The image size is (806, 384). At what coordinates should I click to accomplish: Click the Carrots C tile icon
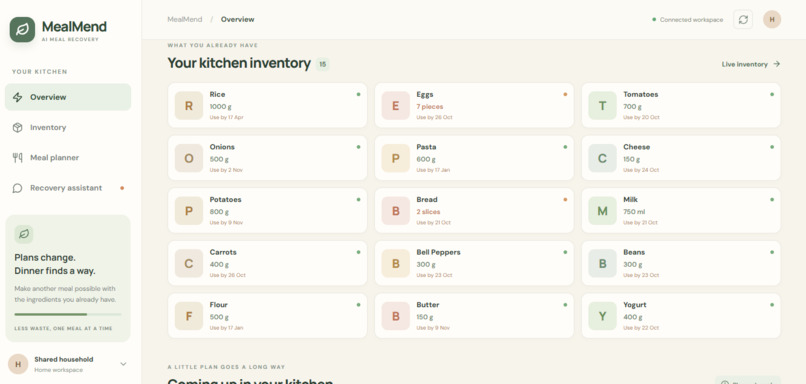(189, 264)
